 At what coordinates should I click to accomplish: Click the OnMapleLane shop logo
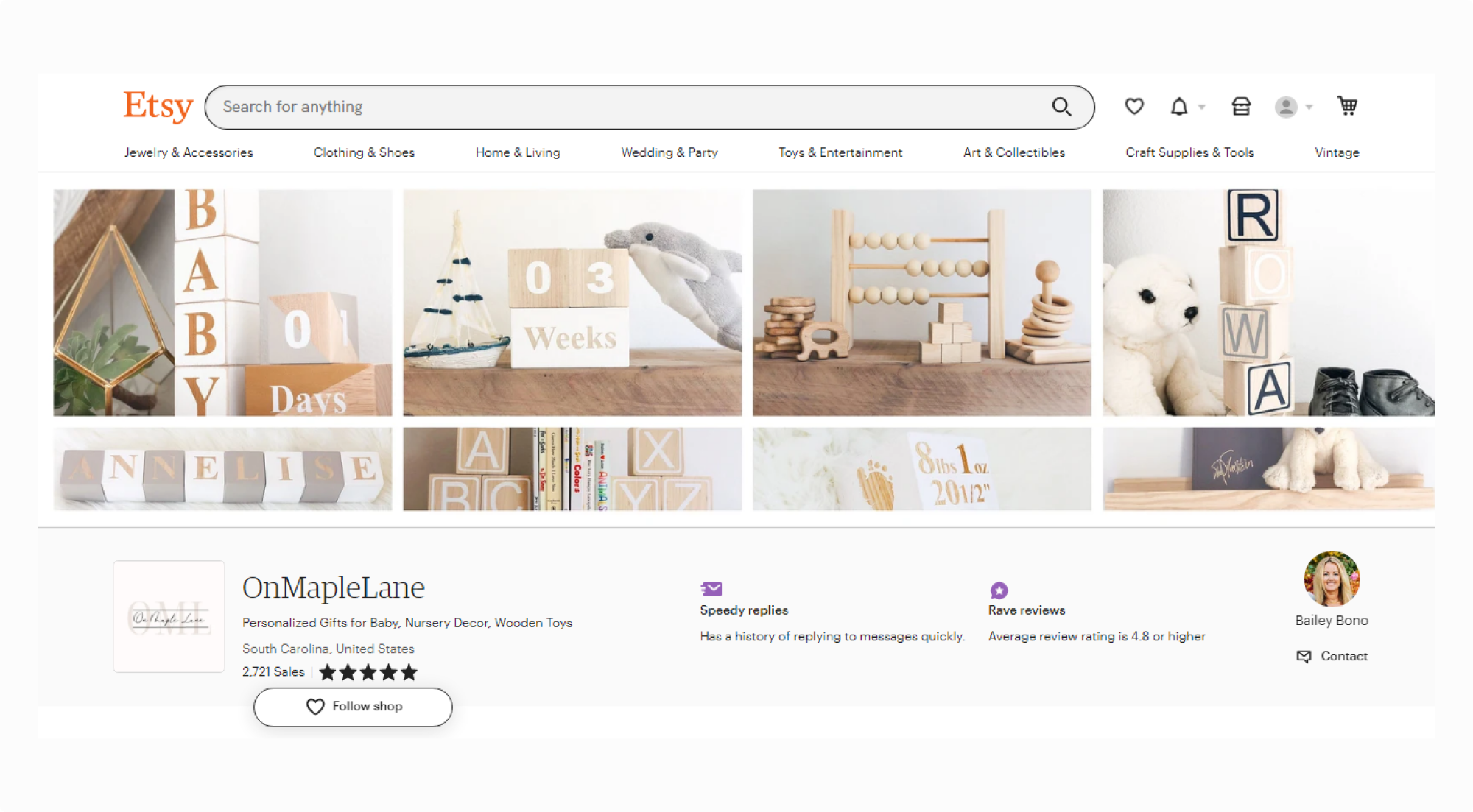[169, 617]
